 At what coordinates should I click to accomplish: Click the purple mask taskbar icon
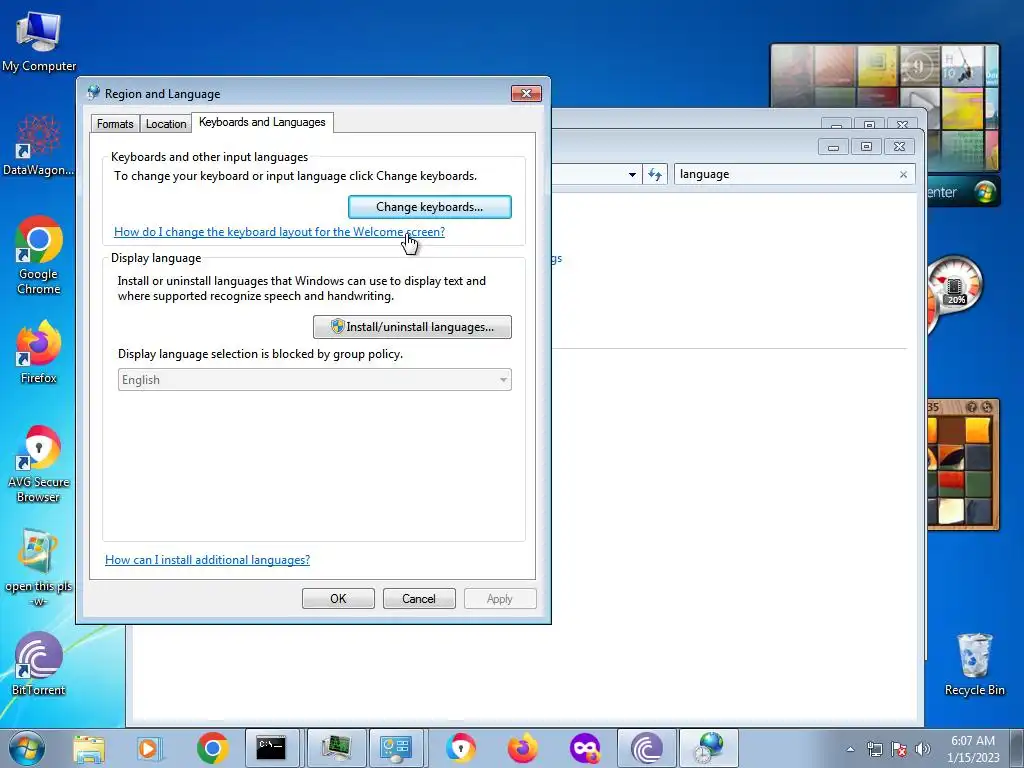584,748
